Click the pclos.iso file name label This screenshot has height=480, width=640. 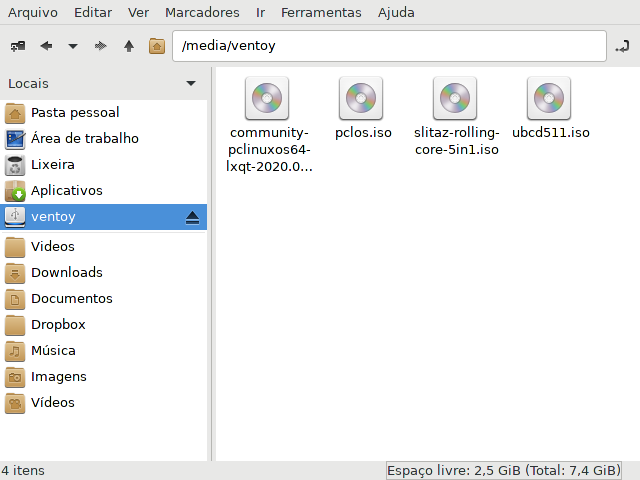click(x=363, y=133)
